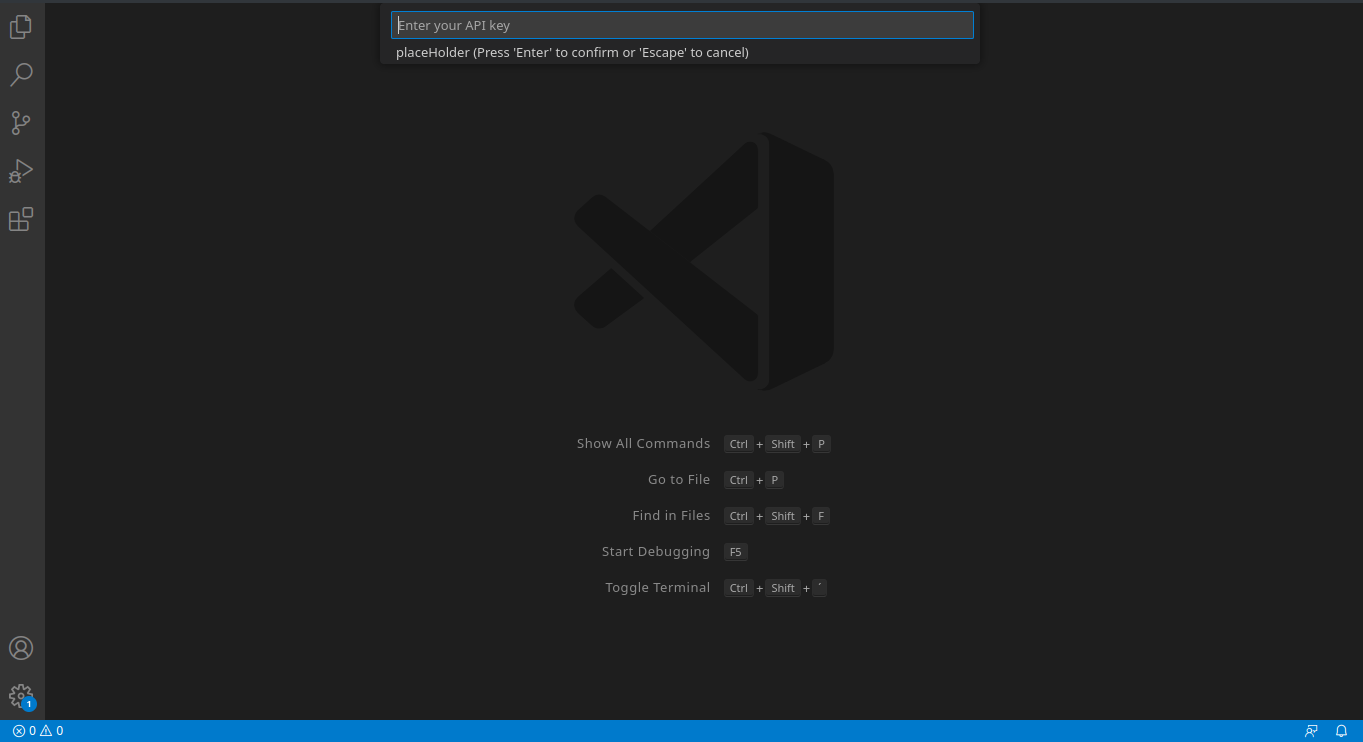Open the Source Control view icon
The width and height of the screenshot is (1363, 742).
click(x=21, y=123)
